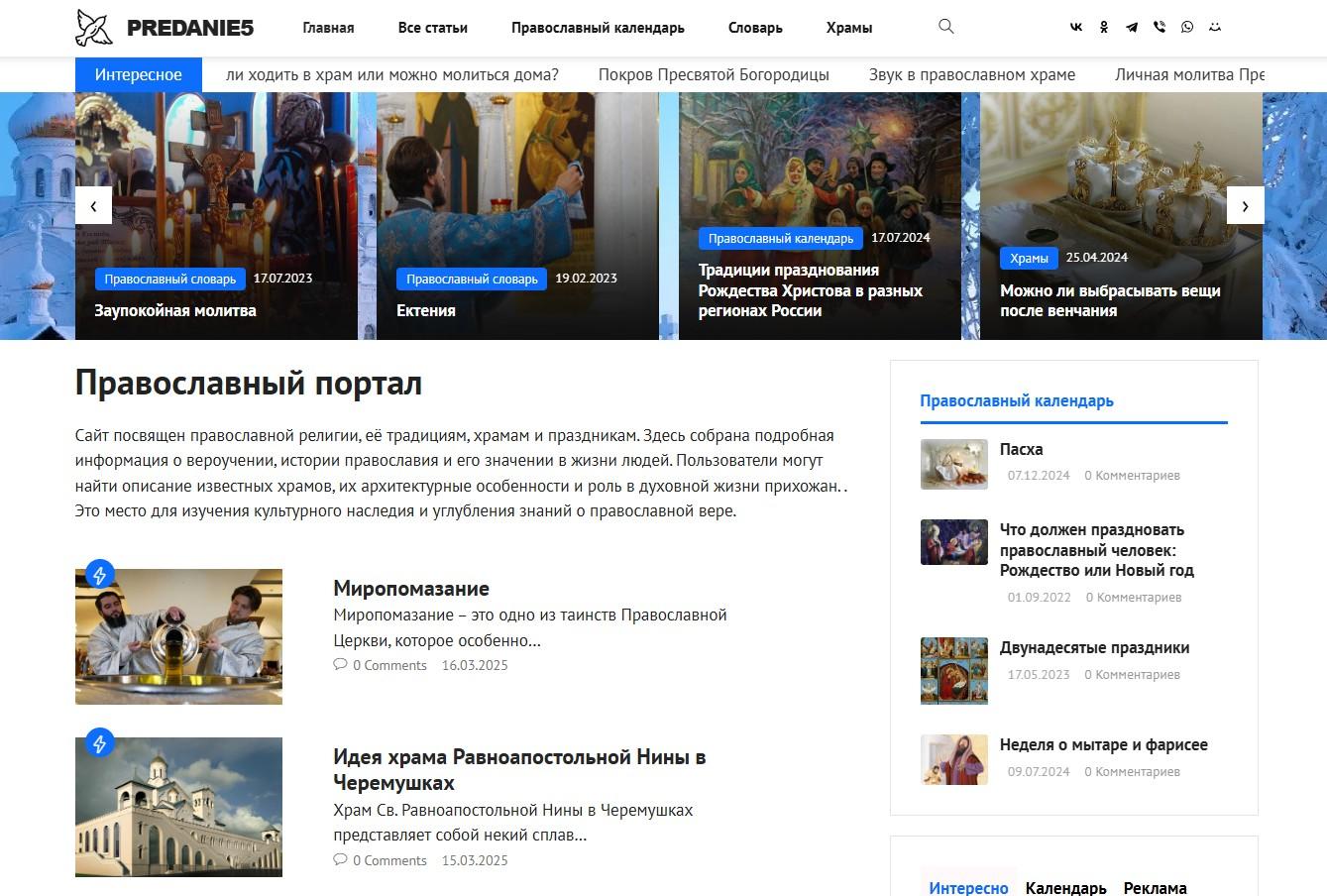Open the Миропомазание article thumbnail
Screen dimensions: 1327x896
pyautogui.click(x=178, y=636)
